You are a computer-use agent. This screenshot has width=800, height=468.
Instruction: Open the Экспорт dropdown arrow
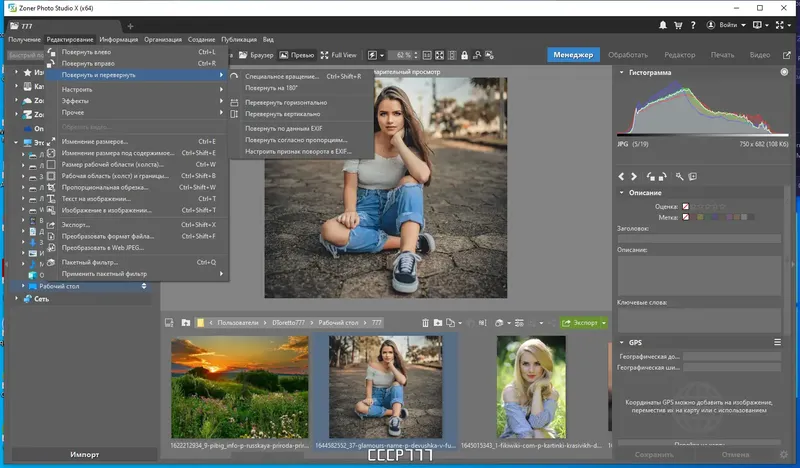[x=603, y=323]
